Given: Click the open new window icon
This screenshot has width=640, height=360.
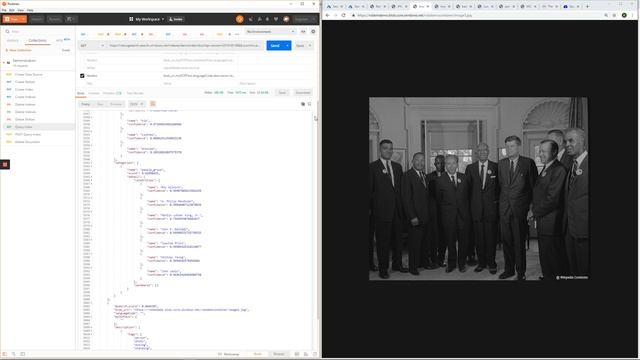Looking at the screenshot, I should point(70,19).
